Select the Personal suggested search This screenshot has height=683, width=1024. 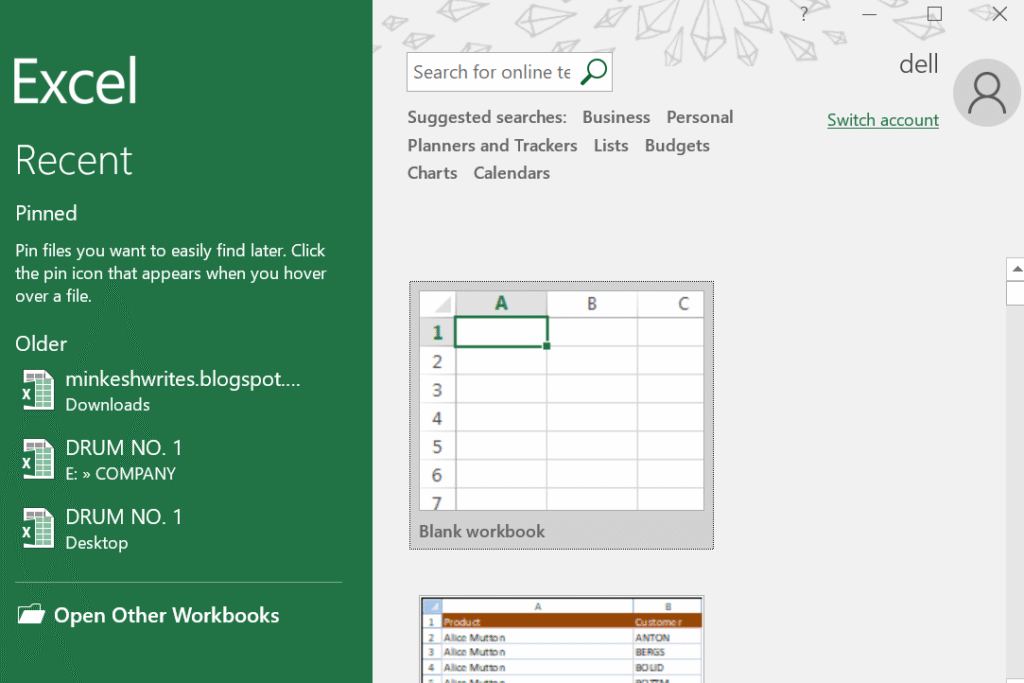click(x=699, y=117)
